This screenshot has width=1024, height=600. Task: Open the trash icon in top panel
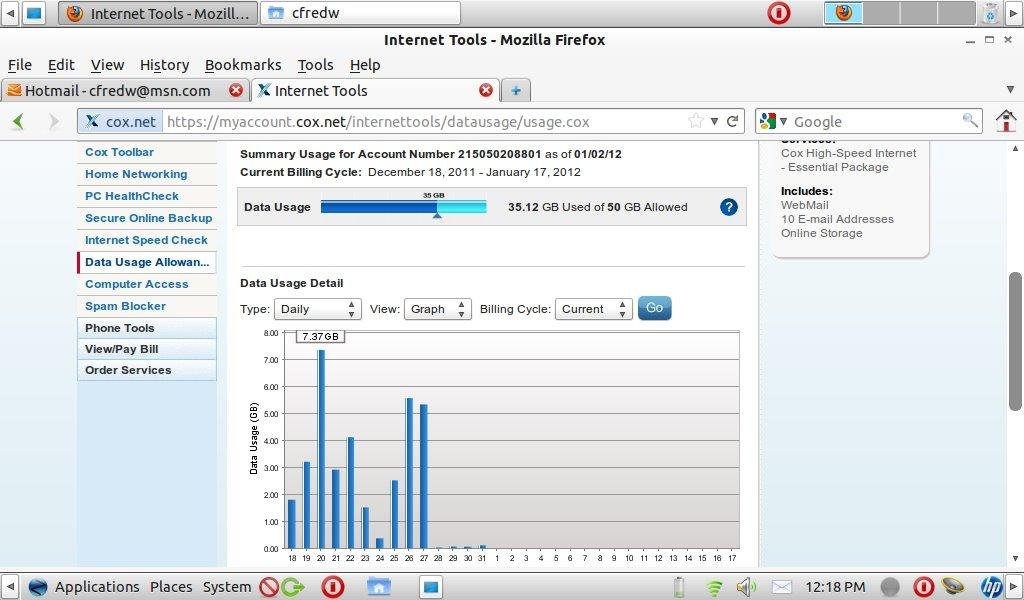(x=991, y=13)
